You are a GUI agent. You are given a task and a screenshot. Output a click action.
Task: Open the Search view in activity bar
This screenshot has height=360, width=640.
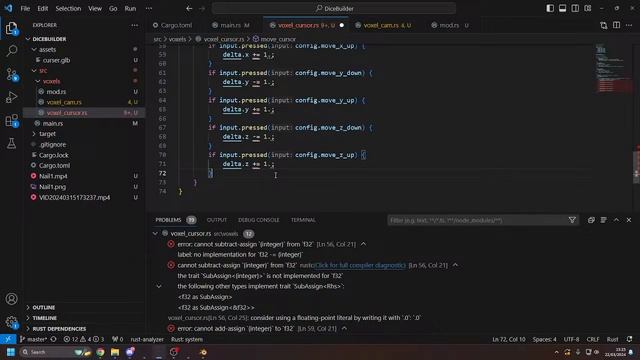11,51
